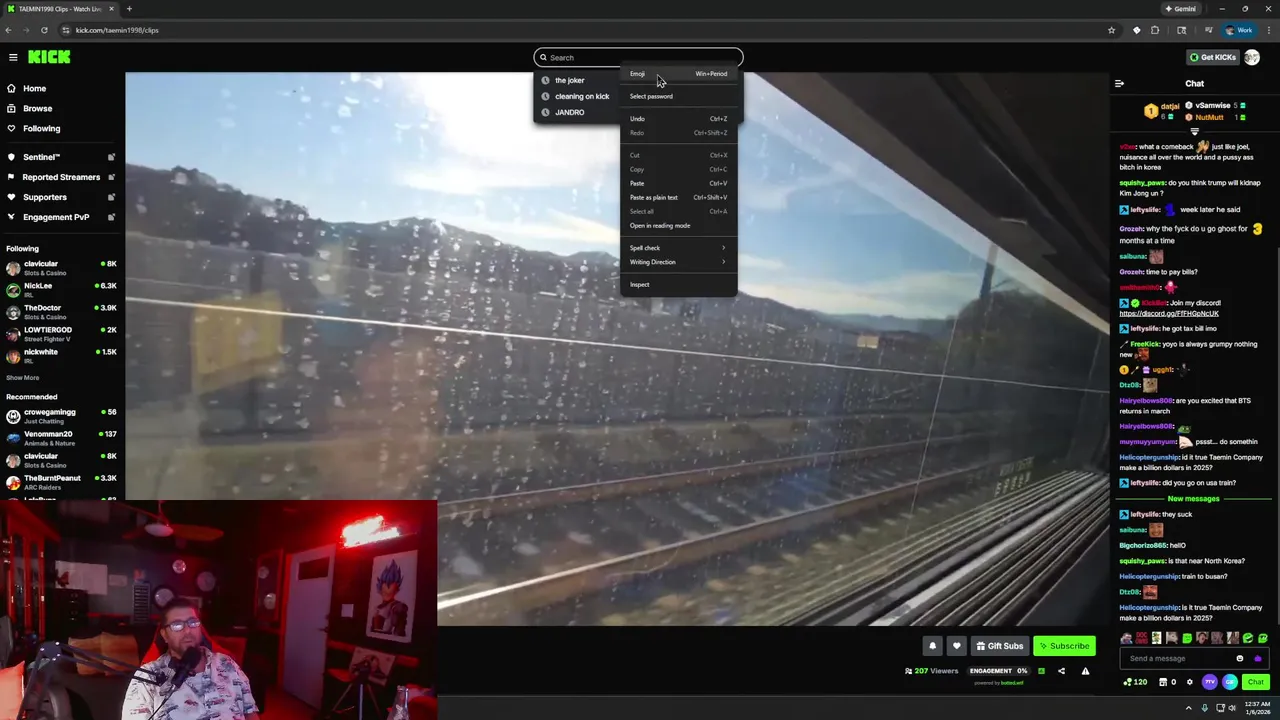
Task: Open clavicular channel under Following
Action: point(62,267)
